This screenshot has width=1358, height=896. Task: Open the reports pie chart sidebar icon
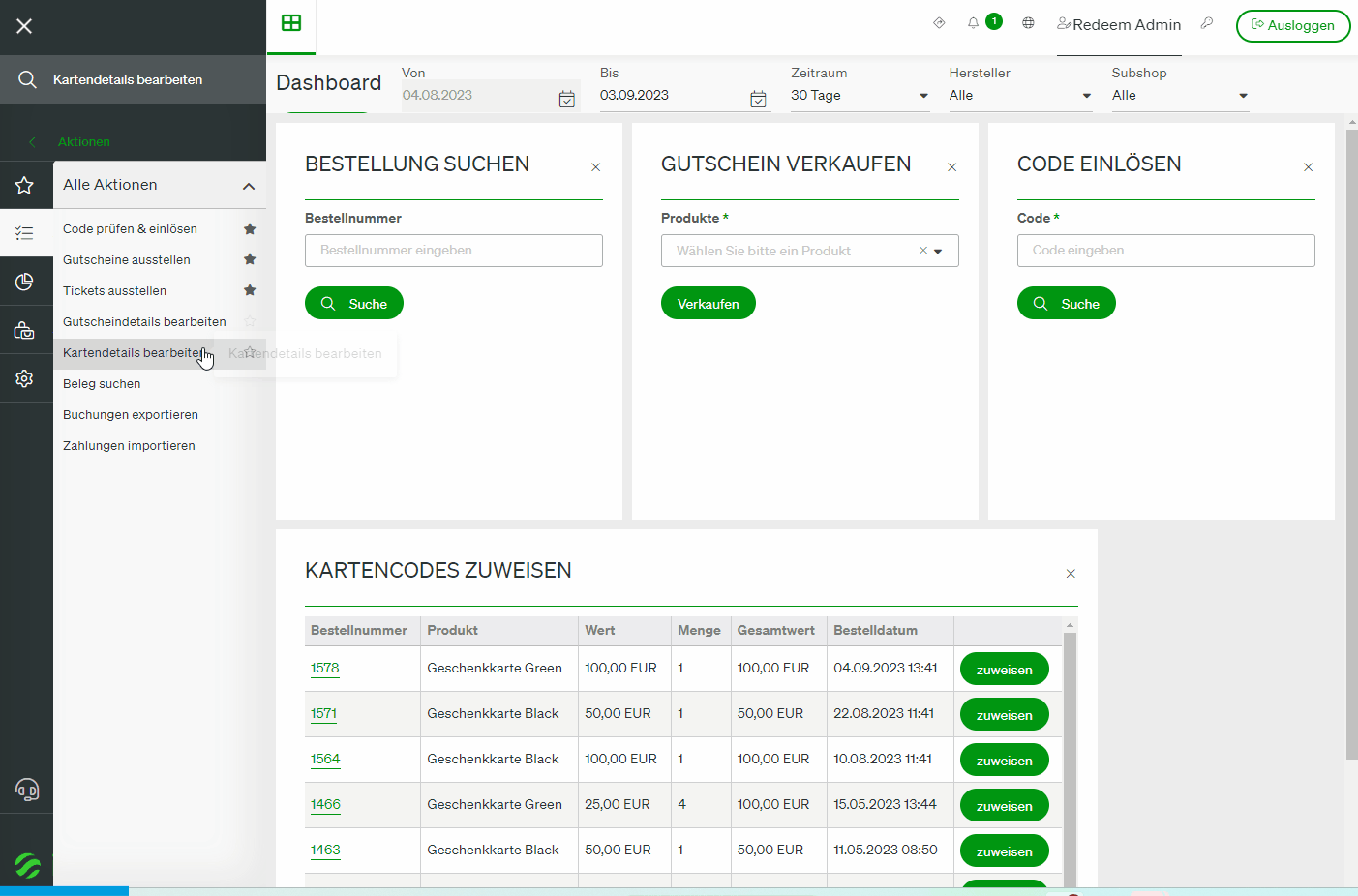(25, 282)
